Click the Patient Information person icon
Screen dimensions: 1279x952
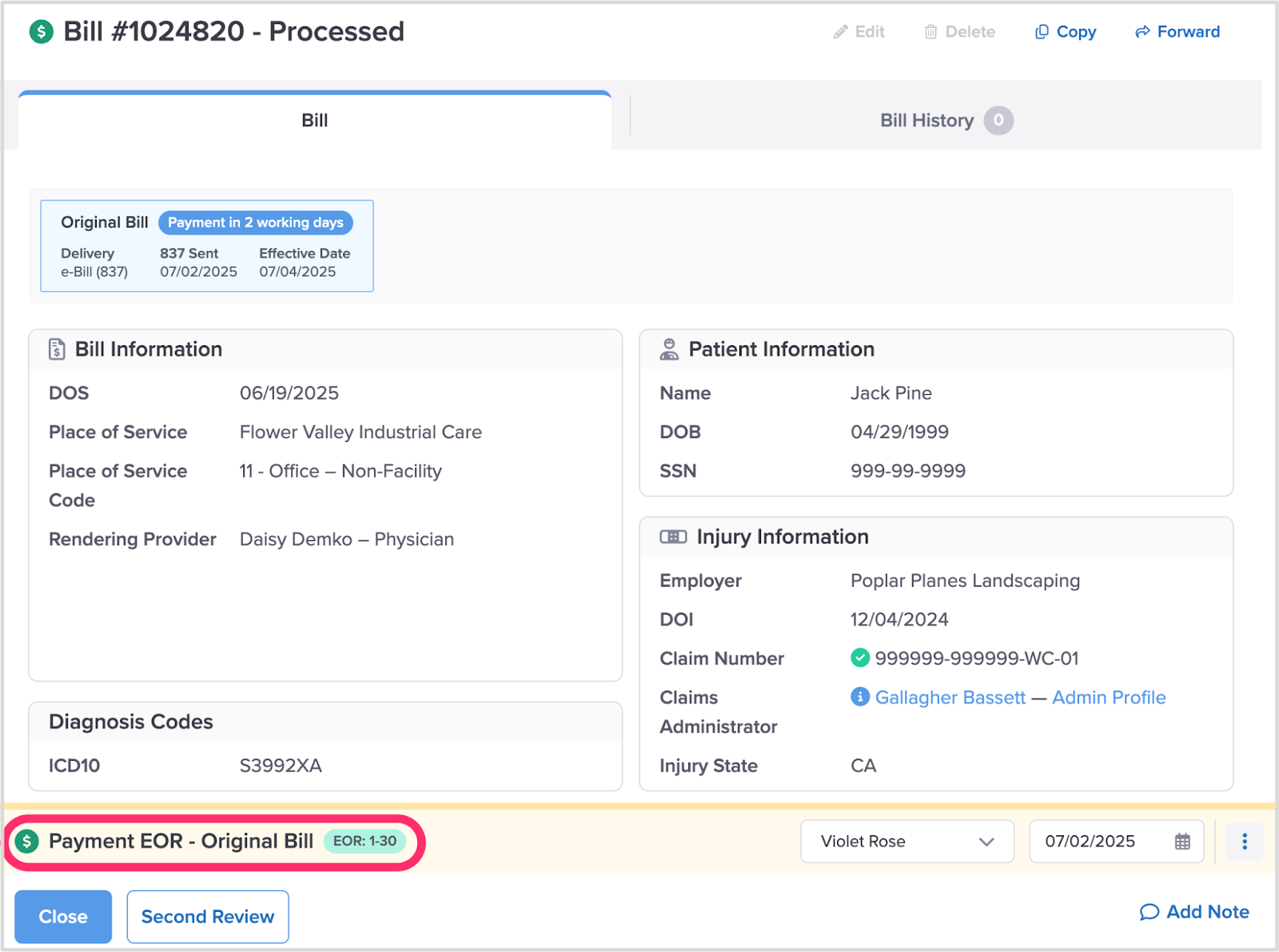pos(669,349)
